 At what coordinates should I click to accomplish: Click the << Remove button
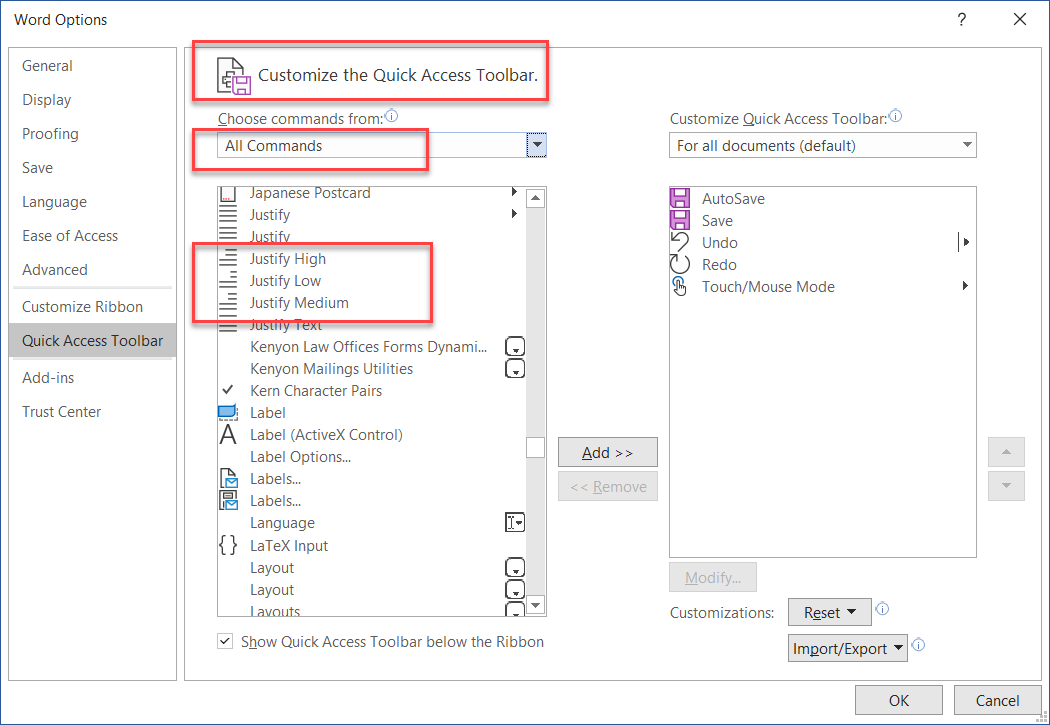[607, 487]
